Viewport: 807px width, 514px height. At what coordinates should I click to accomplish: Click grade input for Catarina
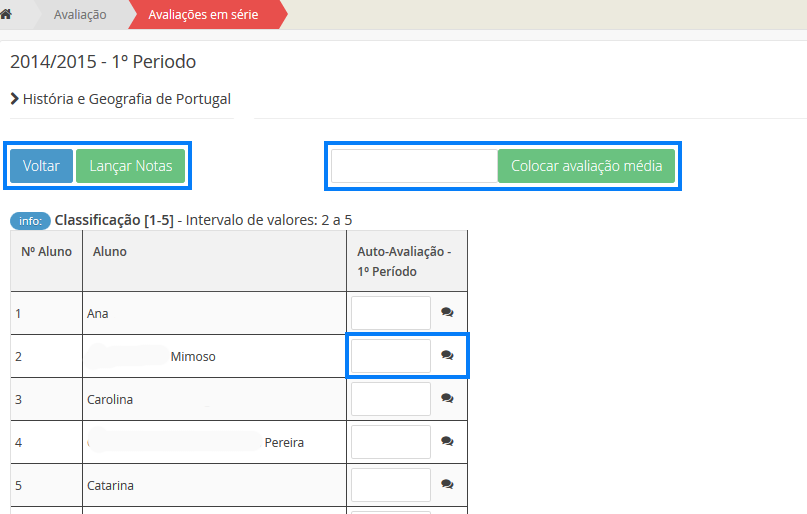point(390,485)
